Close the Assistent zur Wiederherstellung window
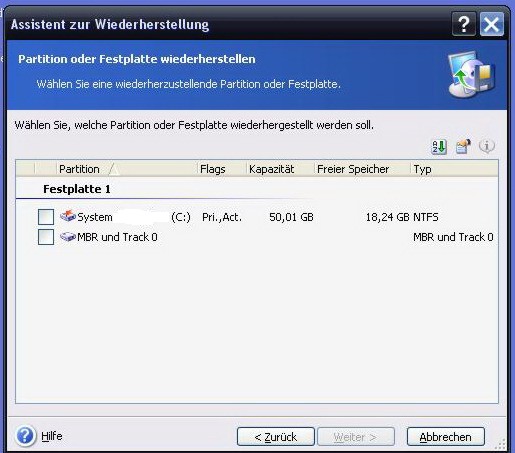 tap(492, 24)
